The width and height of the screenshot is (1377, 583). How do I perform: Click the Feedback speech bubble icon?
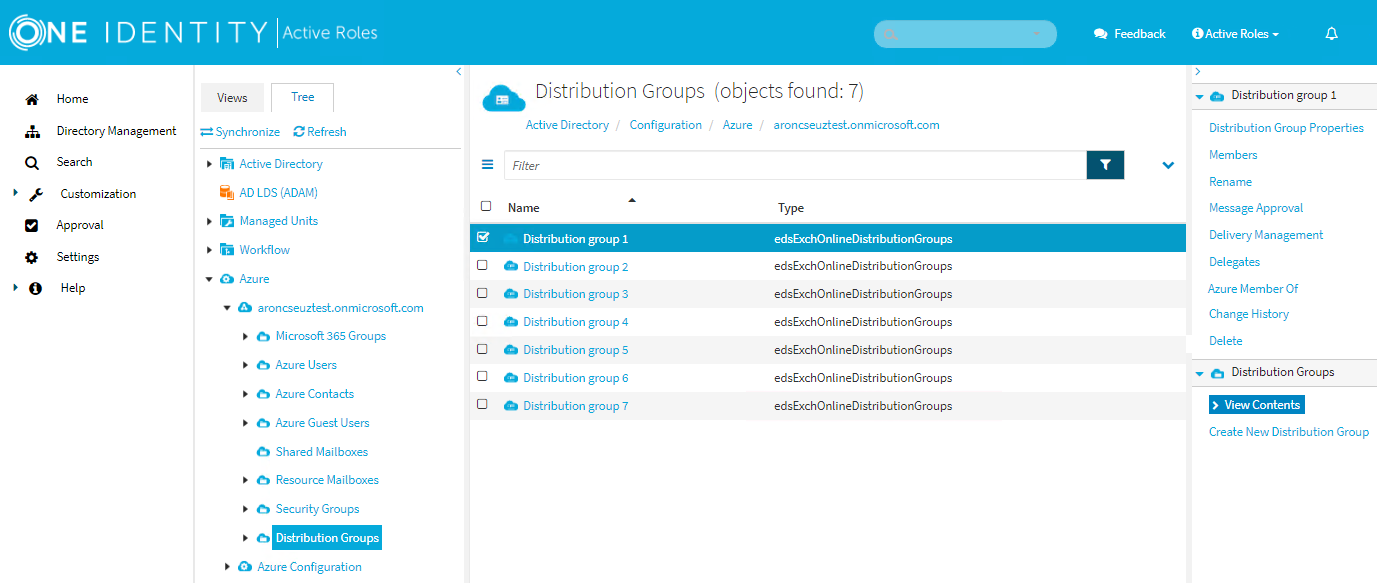click(1101, 34)
